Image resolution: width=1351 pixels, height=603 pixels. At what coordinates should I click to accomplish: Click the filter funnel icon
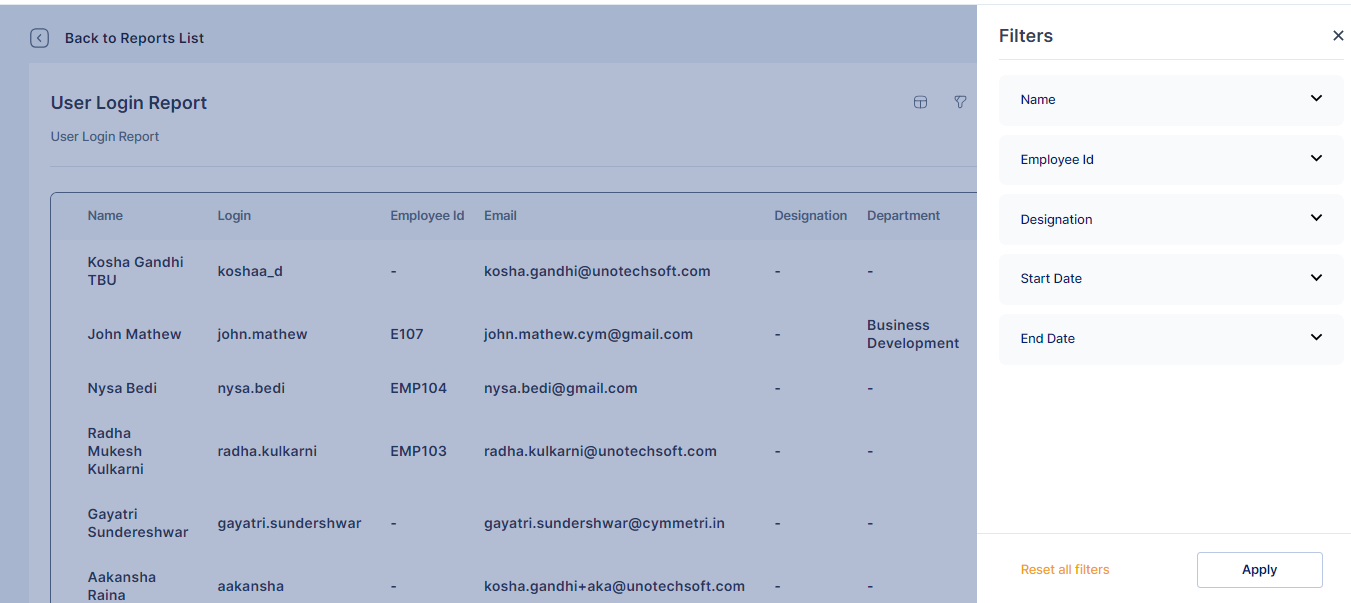click(960, 102)
